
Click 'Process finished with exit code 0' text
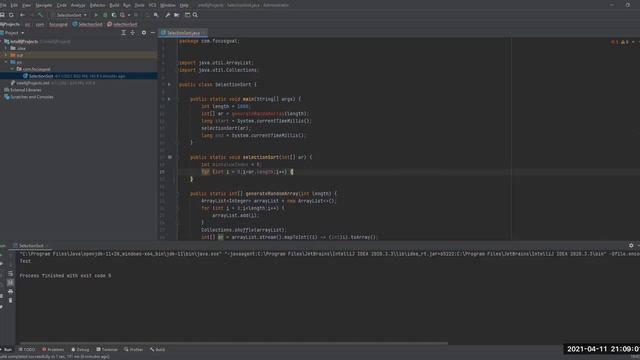pos(65,276)
